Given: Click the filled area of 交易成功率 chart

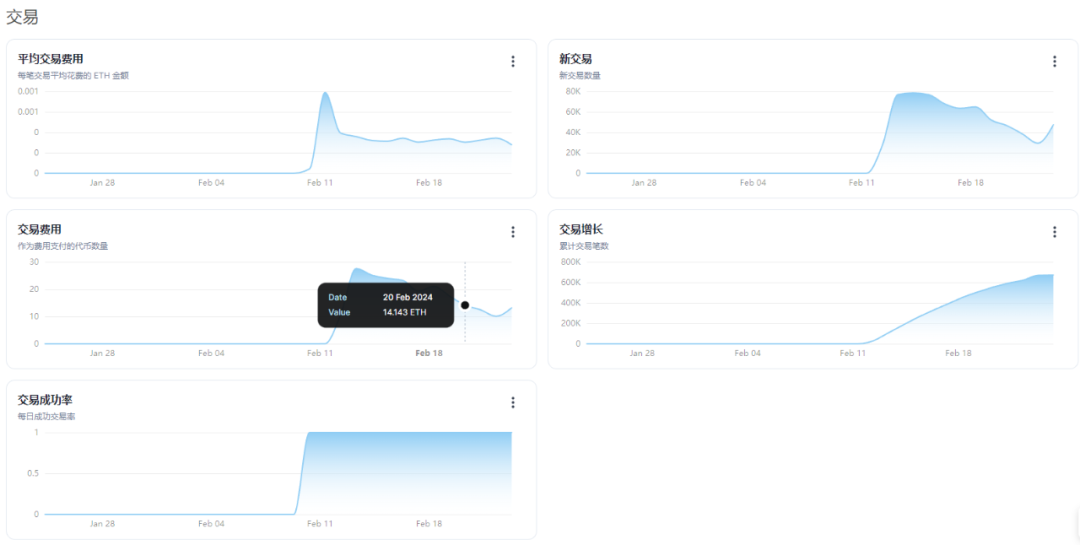Looking at the screenshot, I should coord(409,473).
